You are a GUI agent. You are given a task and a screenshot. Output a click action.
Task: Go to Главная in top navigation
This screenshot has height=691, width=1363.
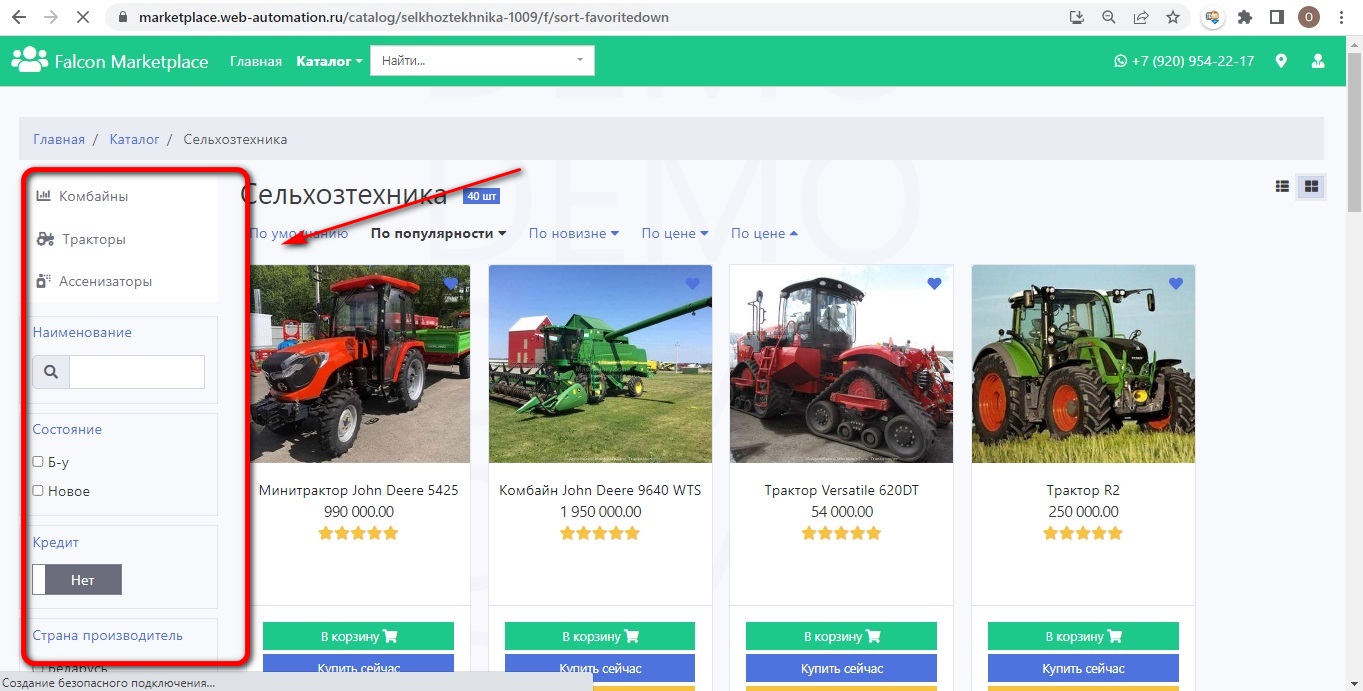(x=256, y=61)
